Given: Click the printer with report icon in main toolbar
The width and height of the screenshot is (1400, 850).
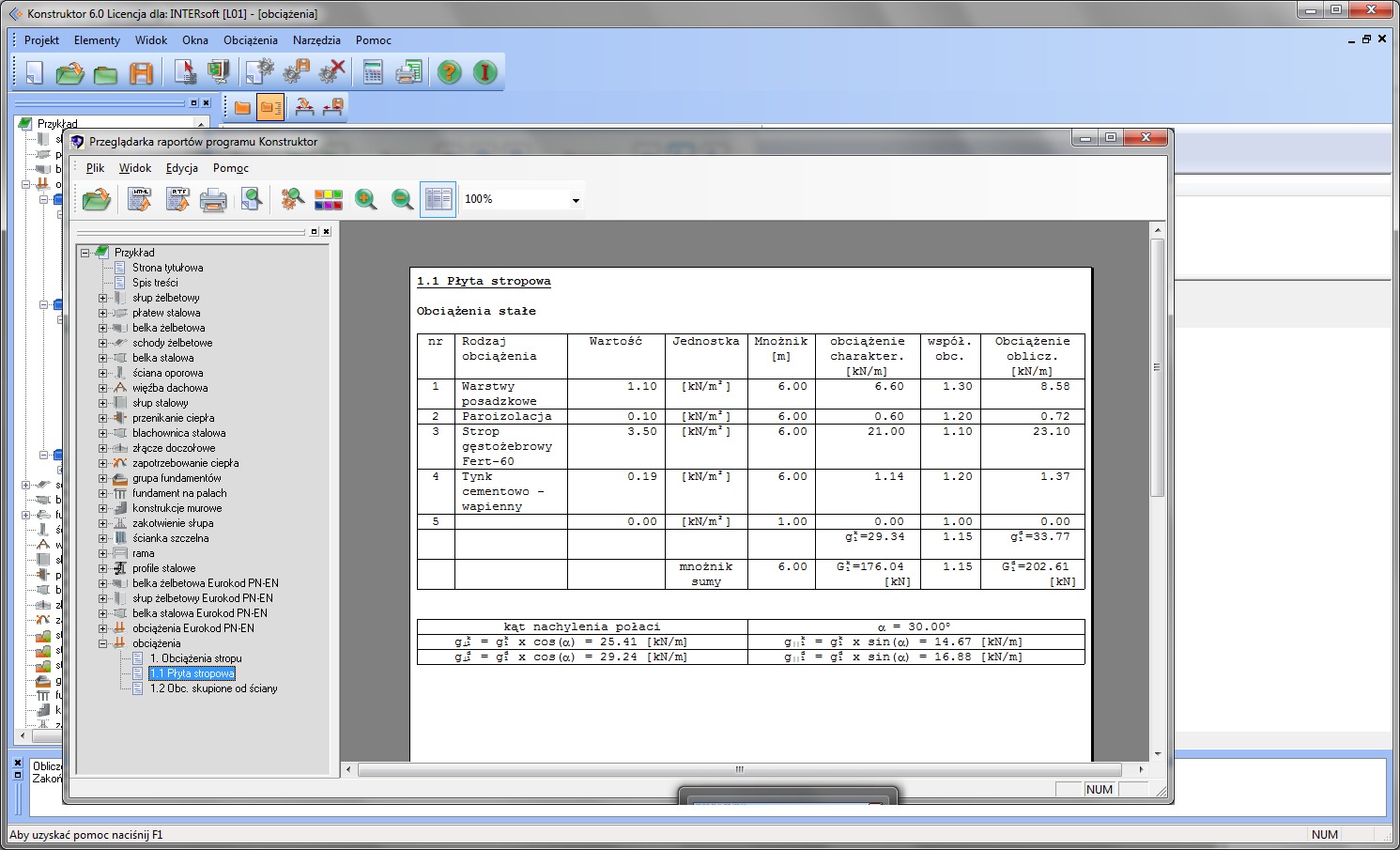Looking at the screenshot, I should (408, 72).
